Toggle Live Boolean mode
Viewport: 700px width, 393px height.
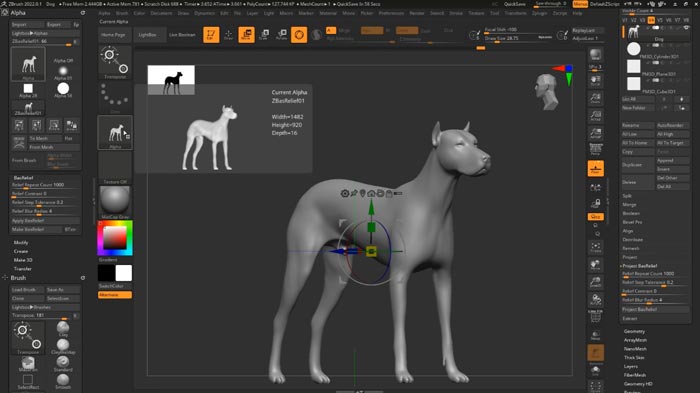(x=182, y=34)
